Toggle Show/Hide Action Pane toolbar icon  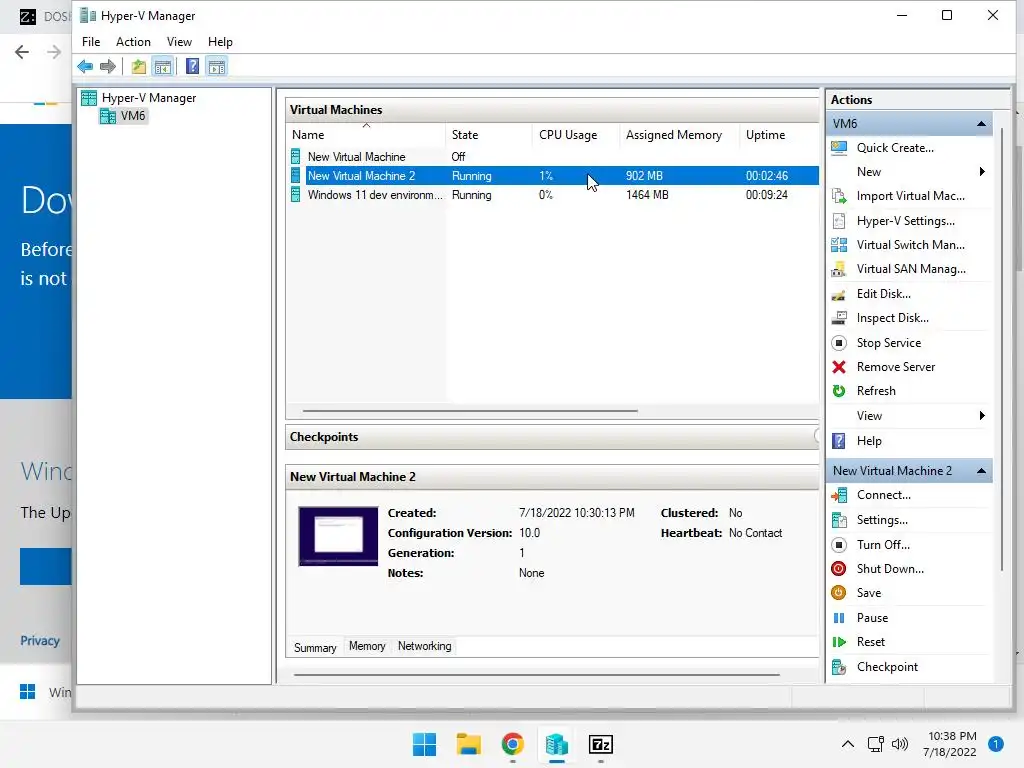pyautogui.click(x=217, y=66)
